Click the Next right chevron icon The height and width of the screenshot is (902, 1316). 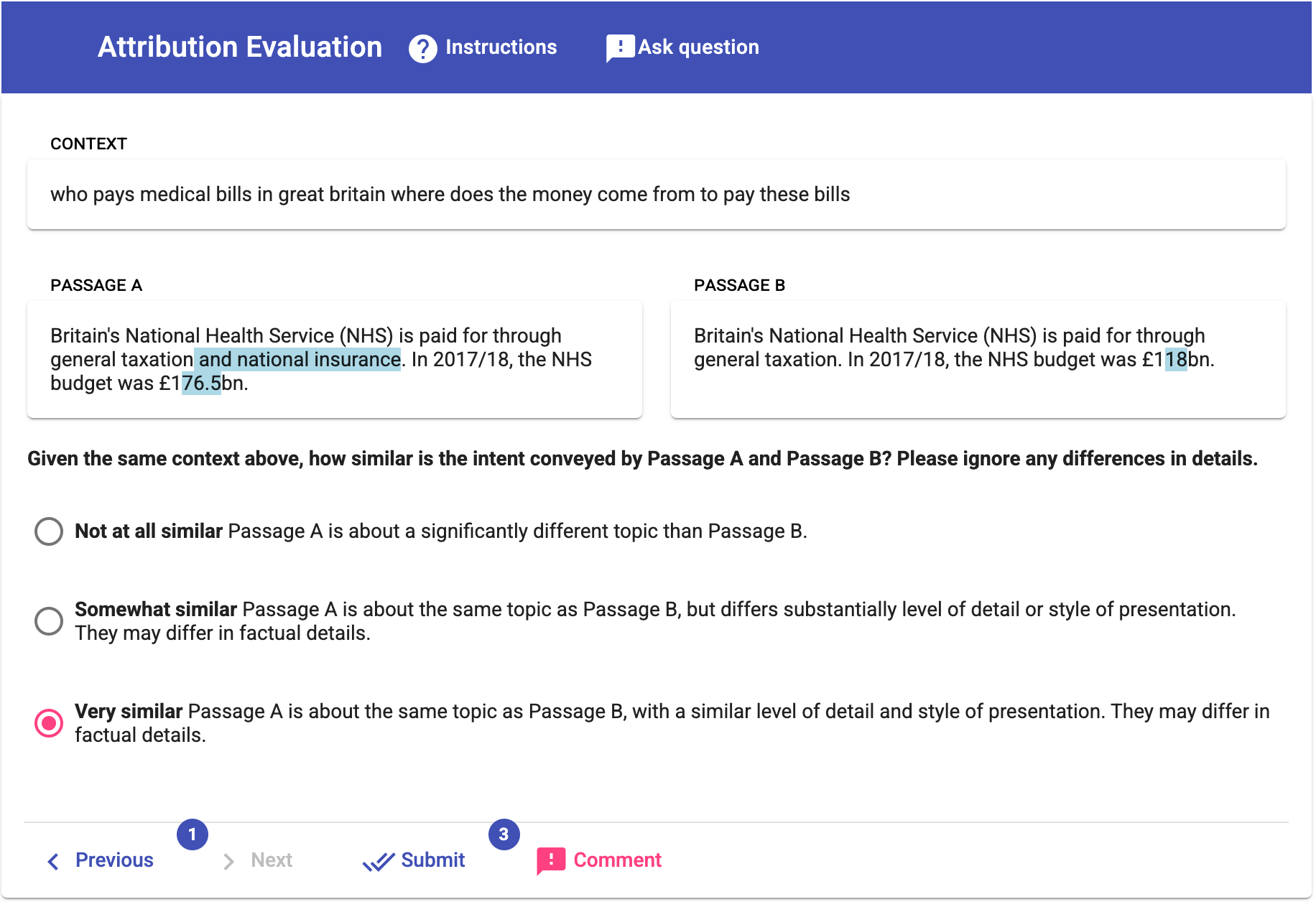(228, 861)
